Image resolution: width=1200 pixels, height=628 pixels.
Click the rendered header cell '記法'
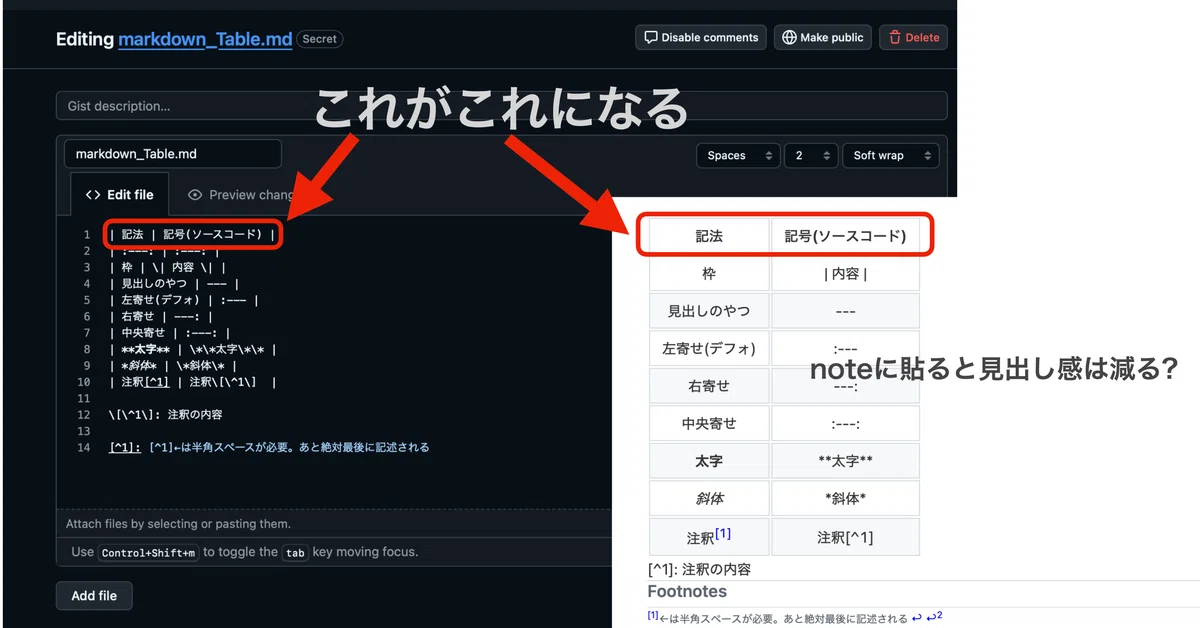pos(709,236)
